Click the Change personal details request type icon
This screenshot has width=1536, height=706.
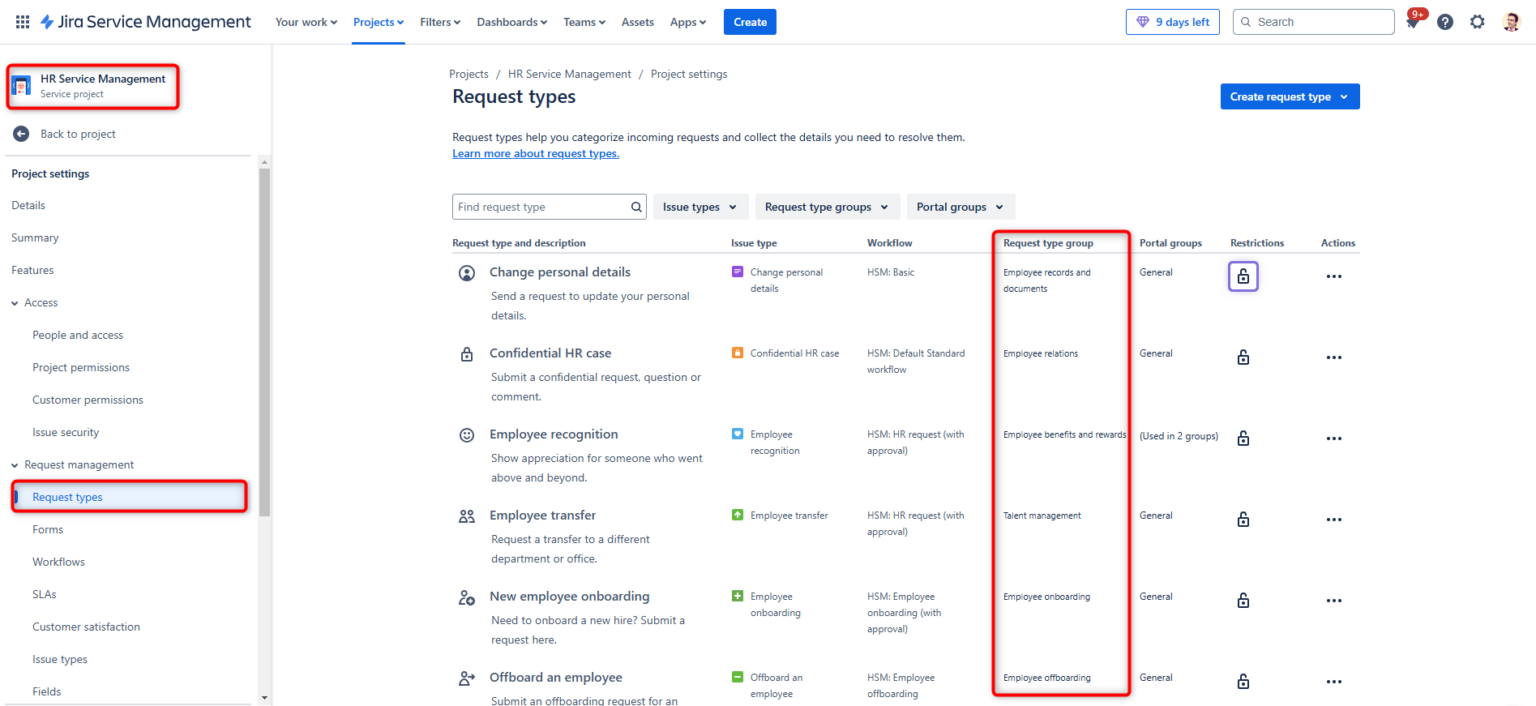coord(466,272)
